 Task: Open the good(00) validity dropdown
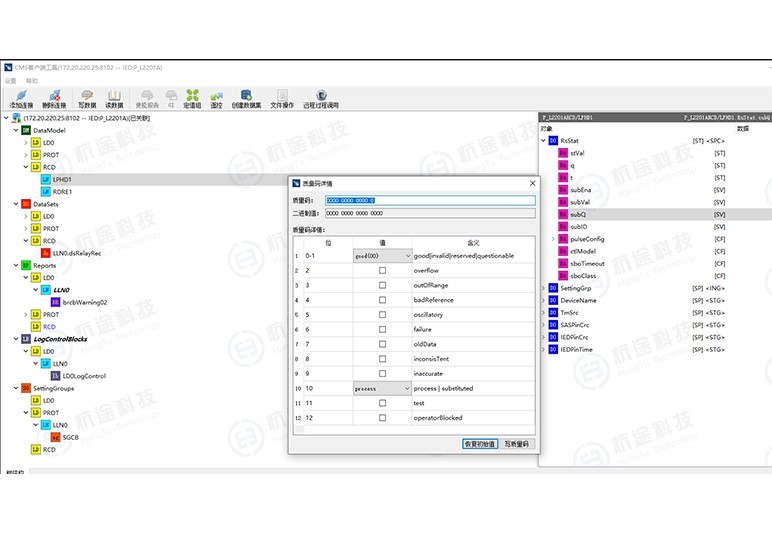[x=382, y=255]
